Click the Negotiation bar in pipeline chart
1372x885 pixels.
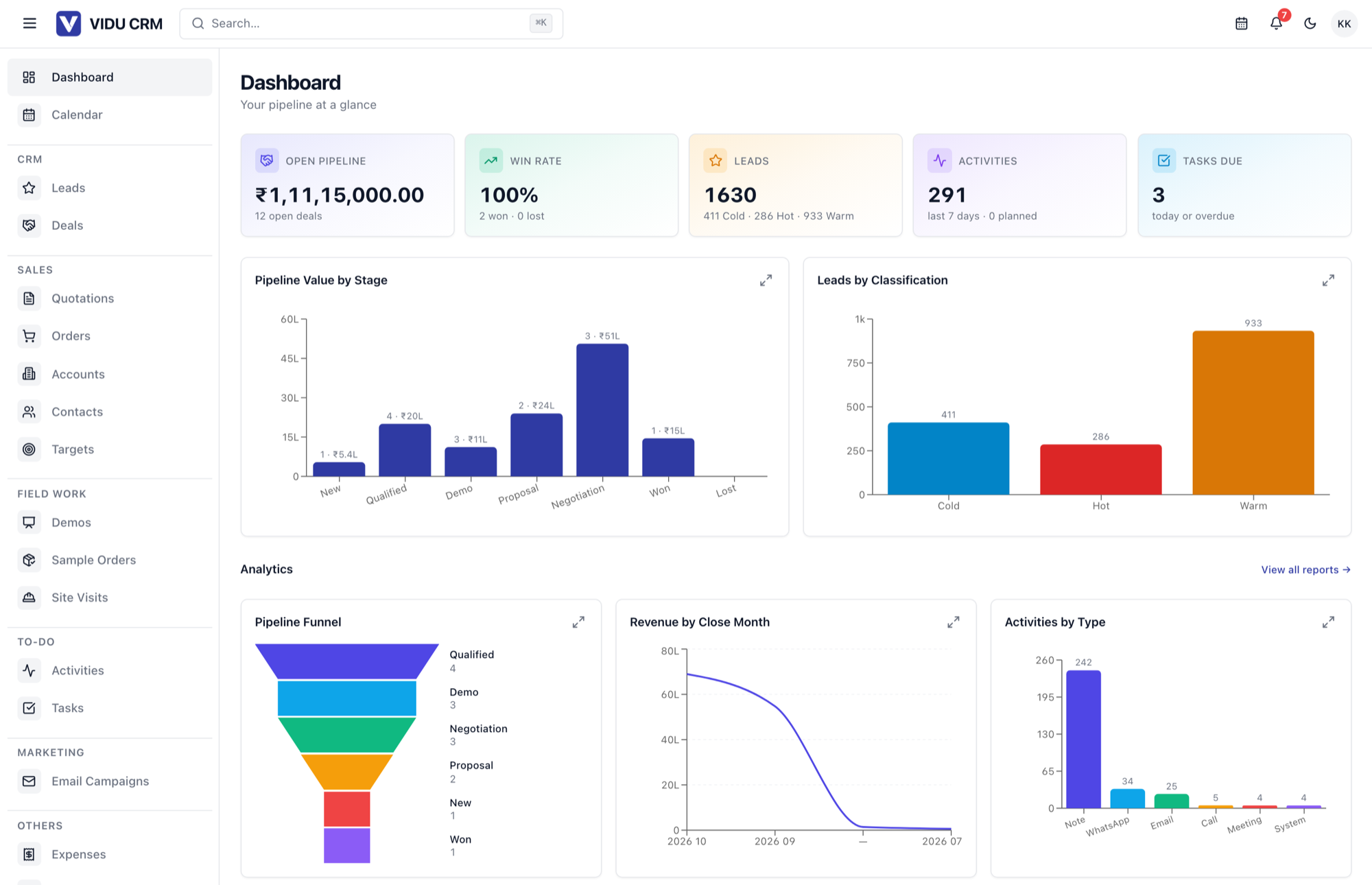tap(602, 410)
